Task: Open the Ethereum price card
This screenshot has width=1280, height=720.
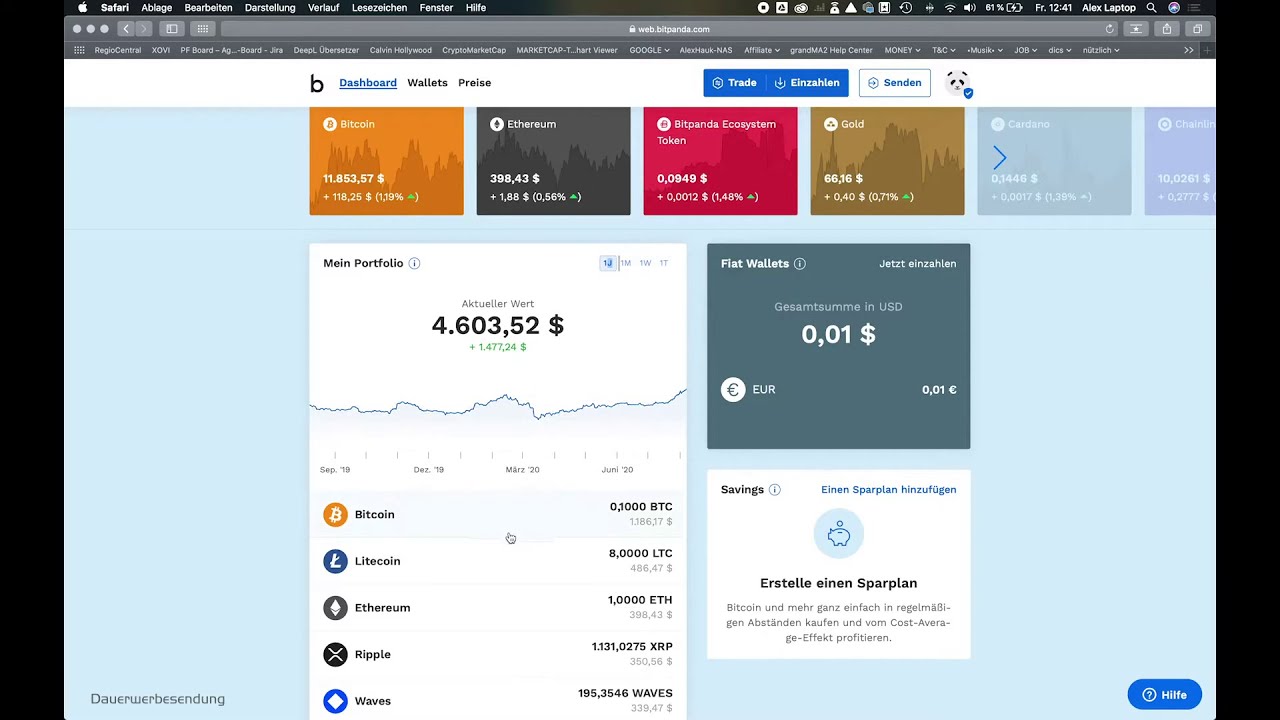Action: (x=553, y=161)
